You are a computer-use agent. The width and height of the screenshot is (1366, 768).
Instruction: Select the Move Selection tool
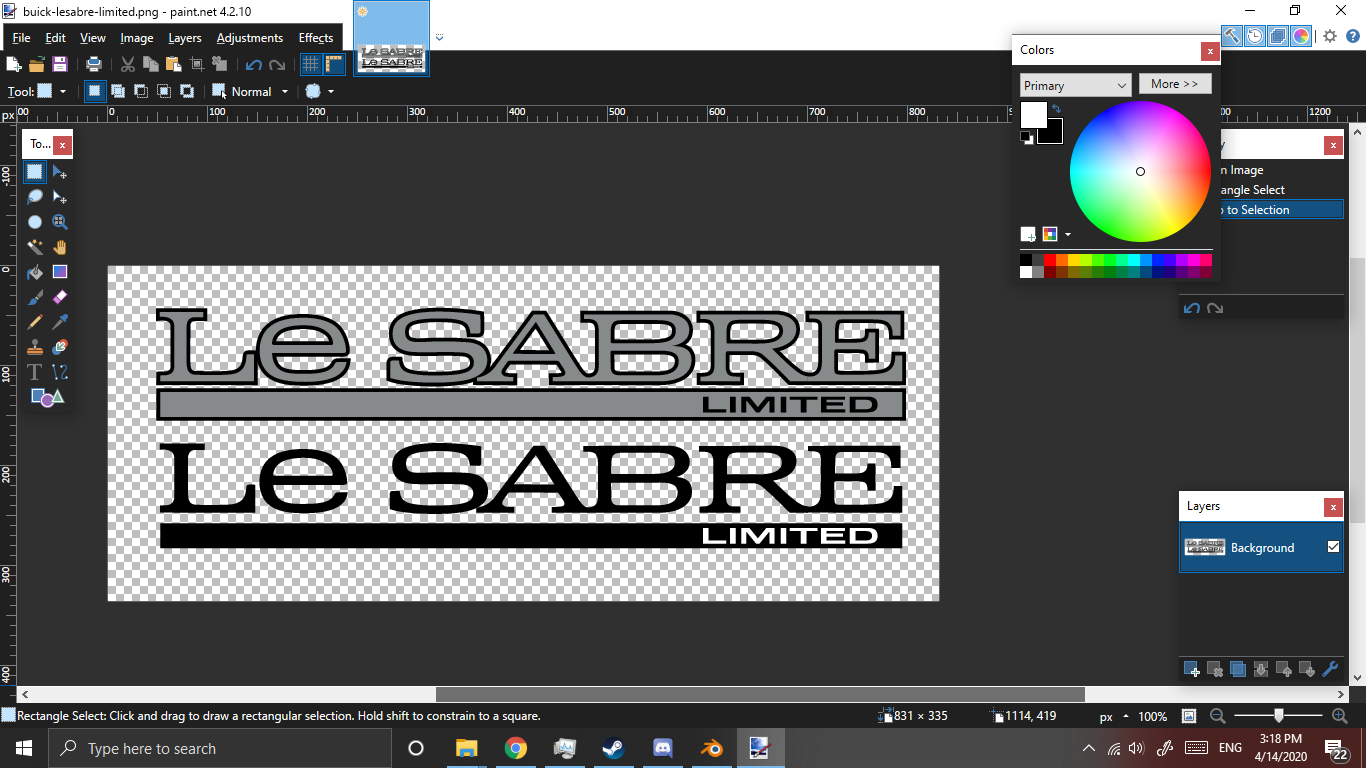point(60,197)
